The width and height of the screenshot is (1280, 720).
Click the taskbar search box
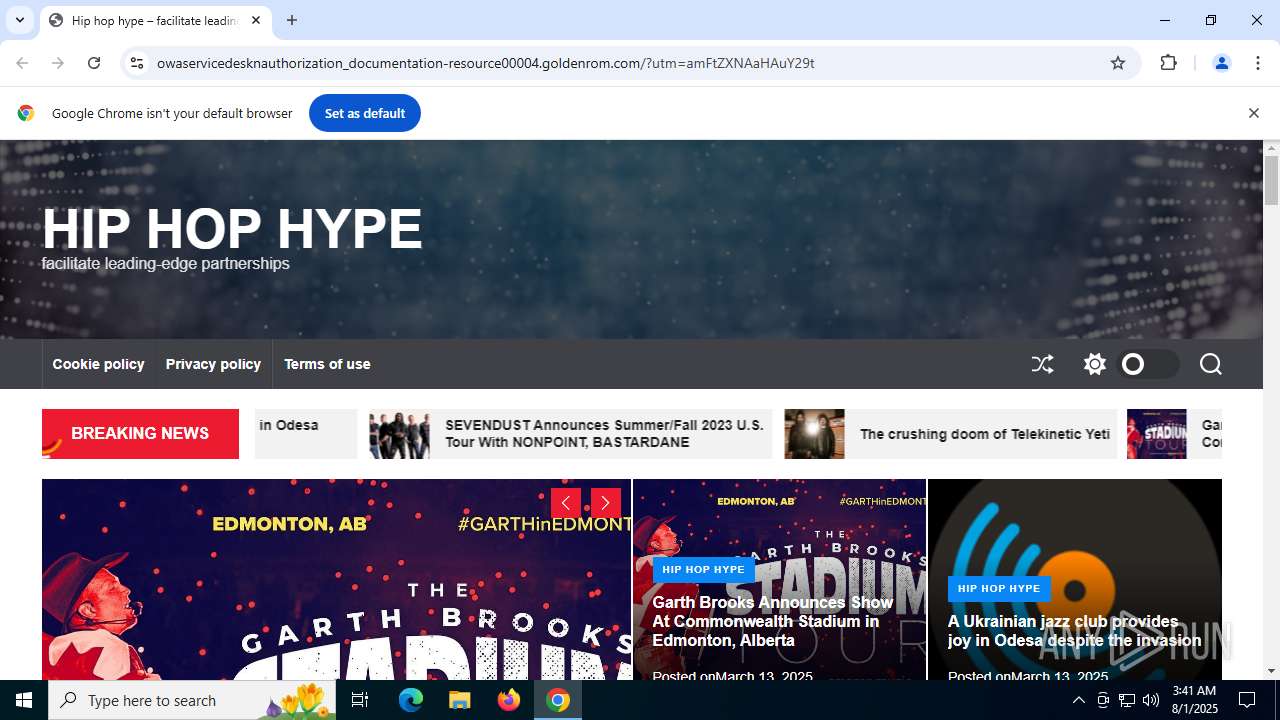(192, 700)
